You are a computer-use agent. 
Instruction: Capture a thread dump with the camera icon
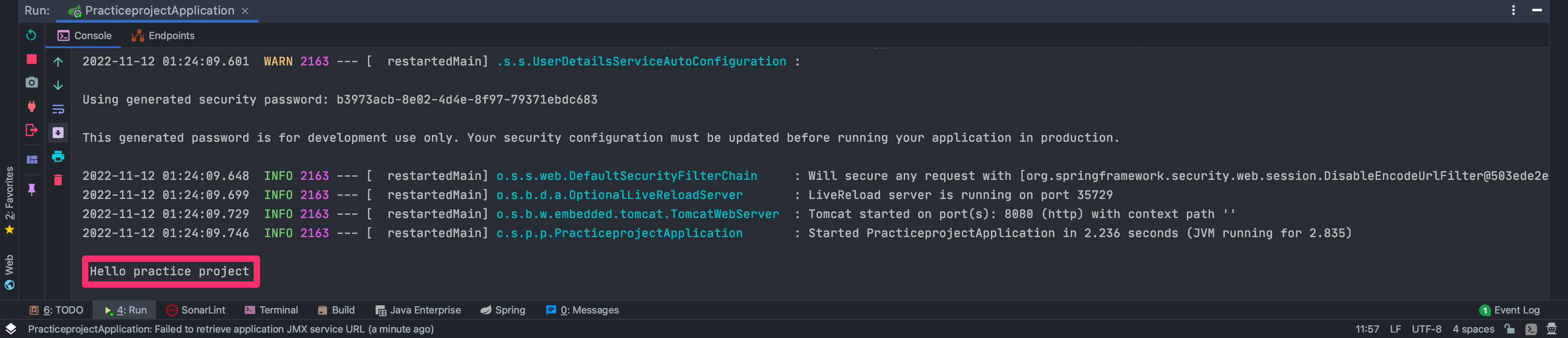pos(32,82)
